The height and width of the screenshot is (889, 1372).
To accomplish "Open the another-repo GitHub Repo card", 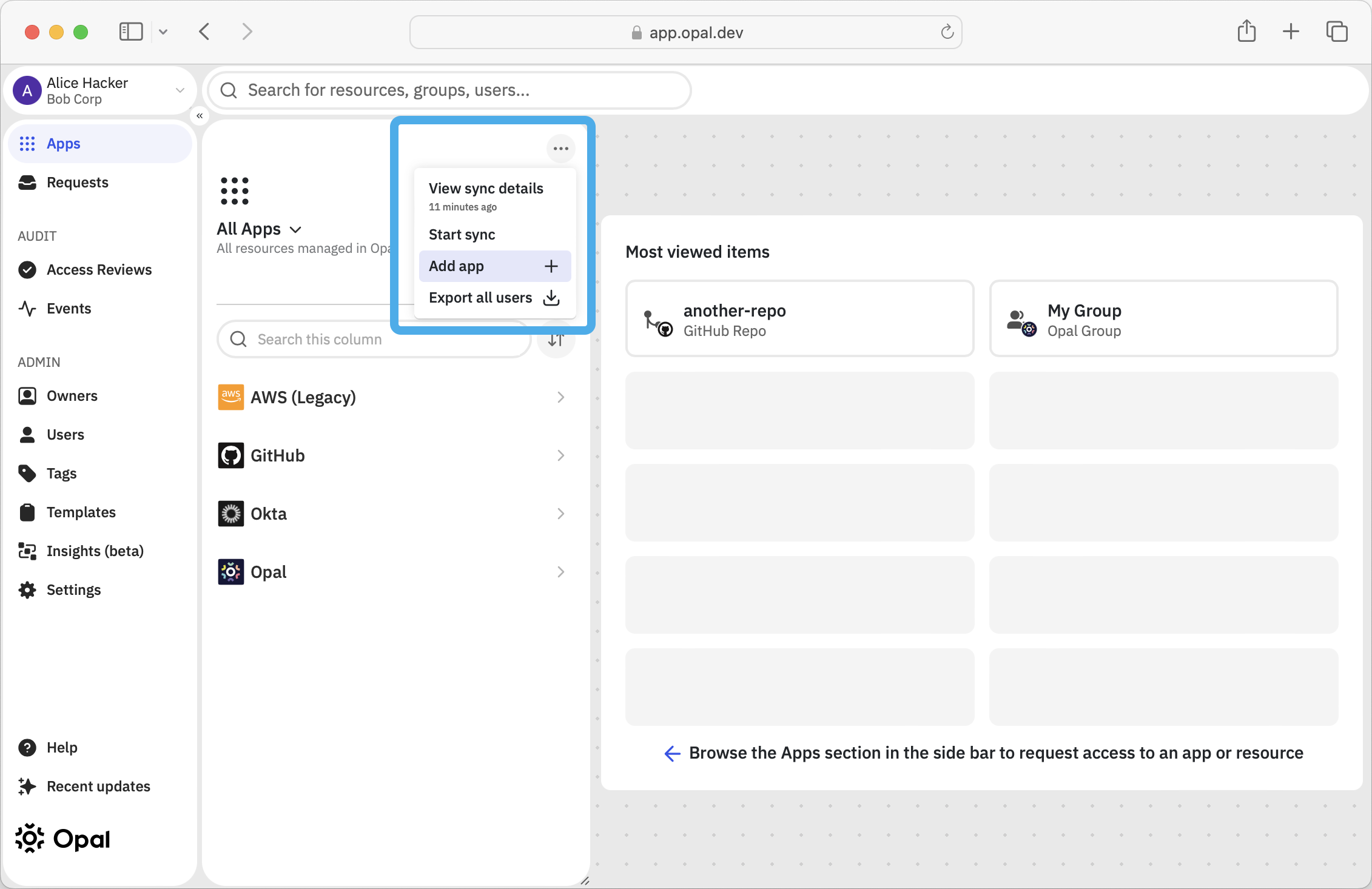I will [x=800, y=318].
